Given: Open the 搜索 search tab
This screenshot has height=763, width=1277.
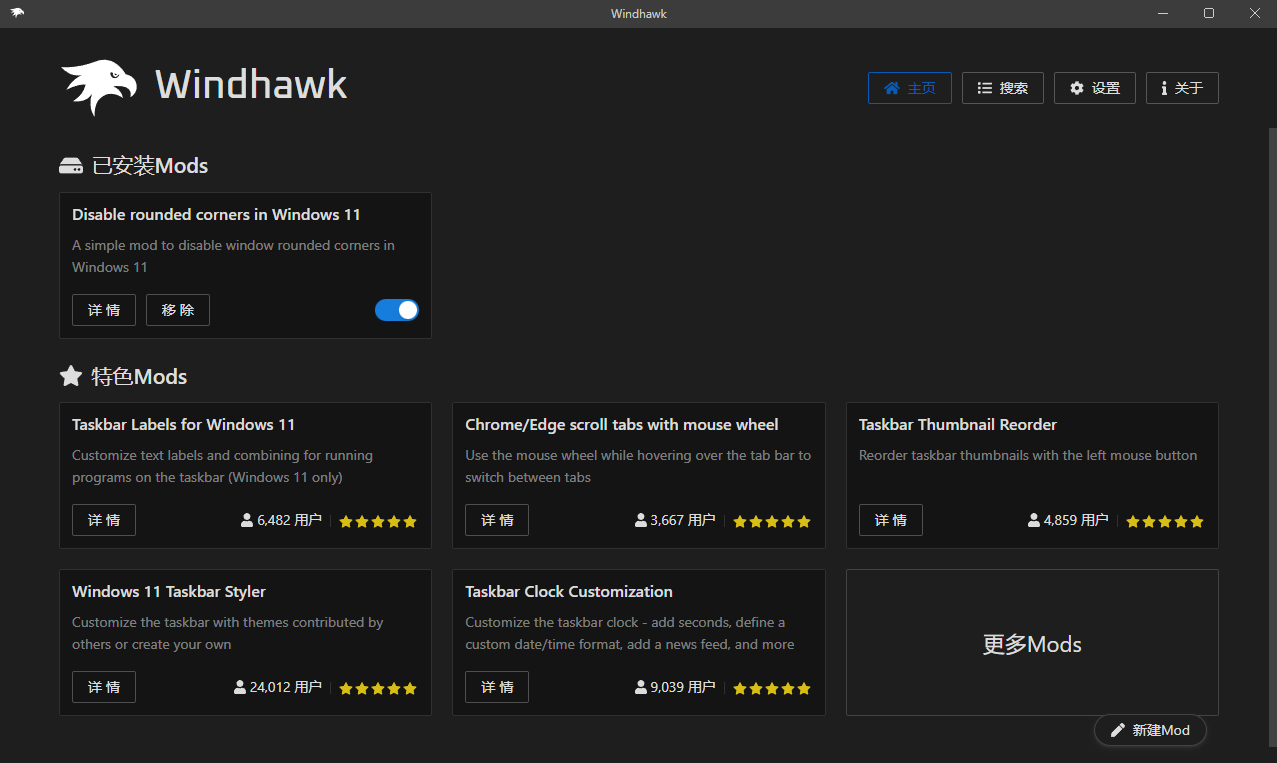Looking at the screenshot, I should tap(1002, 88).
